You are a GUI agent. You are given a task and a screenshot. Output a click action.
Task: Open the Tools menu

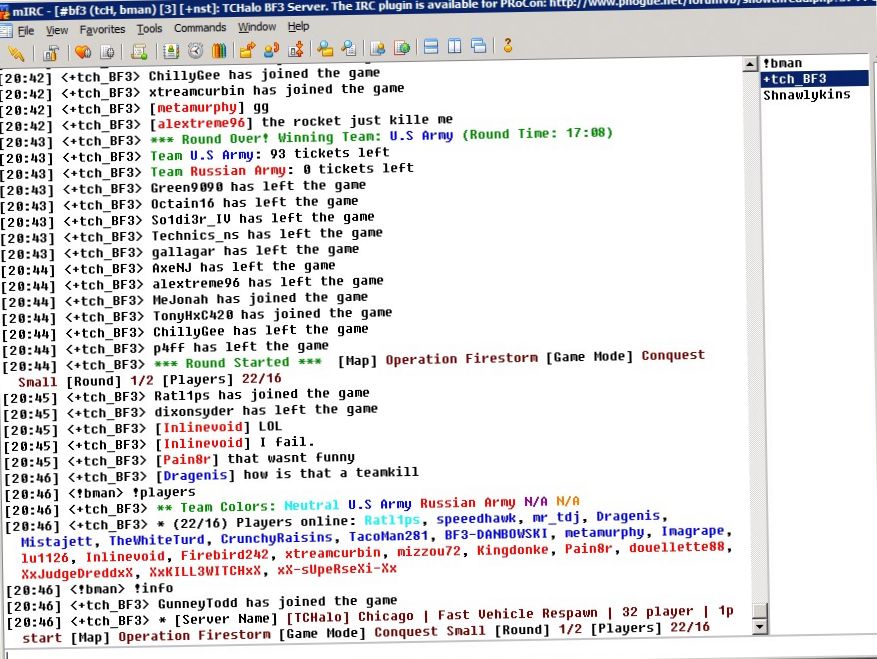149,29
